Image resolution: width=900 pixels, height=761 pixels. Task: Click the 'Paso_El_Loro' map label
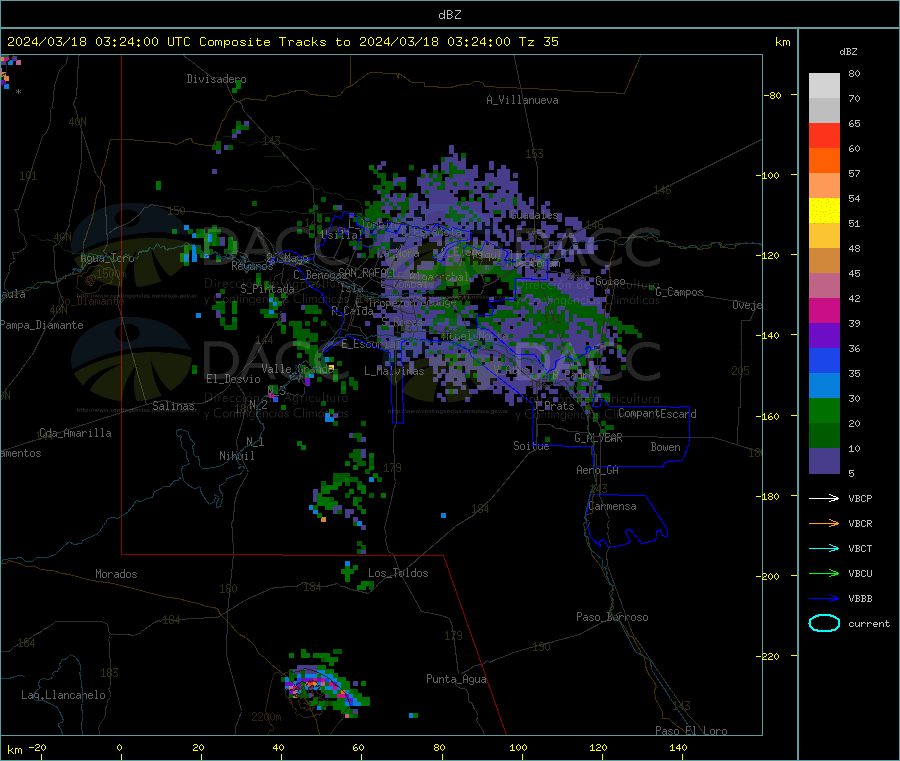[691, 731]
